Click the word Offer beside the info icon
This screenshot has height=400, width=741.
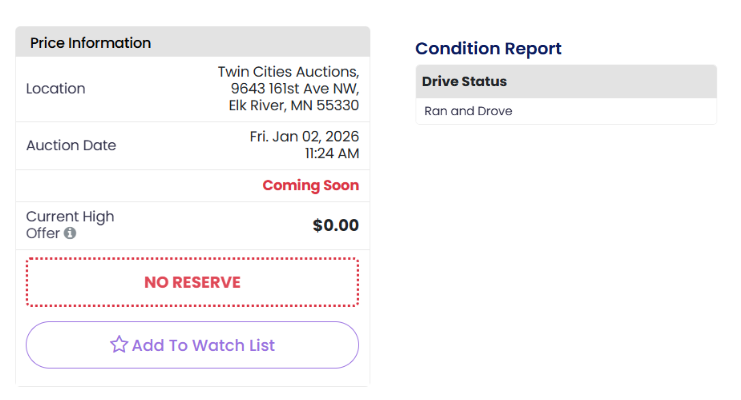(x=43, y=234)
